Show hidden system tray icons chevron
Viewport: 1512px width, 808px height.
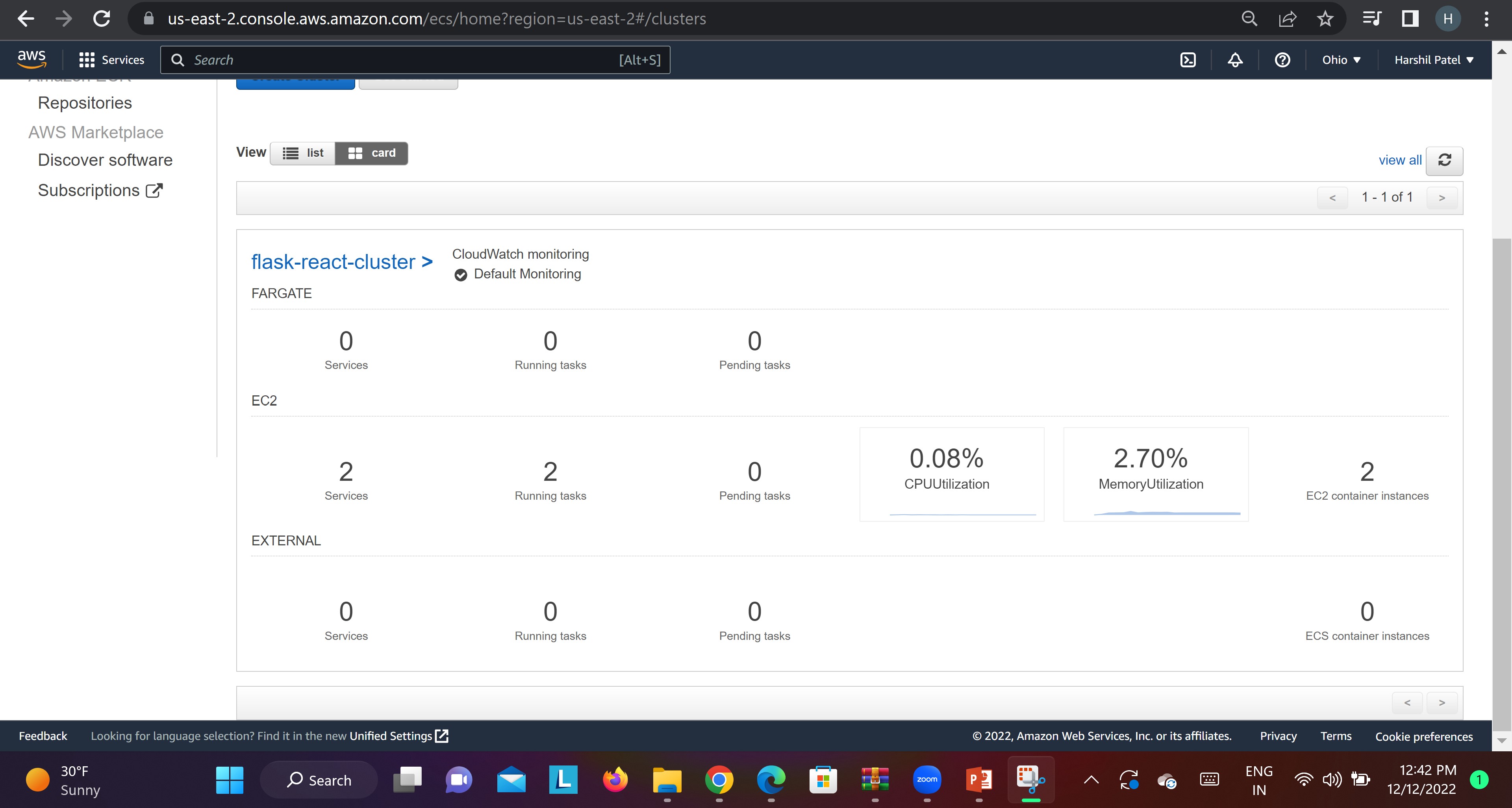tap(1091, 780)
